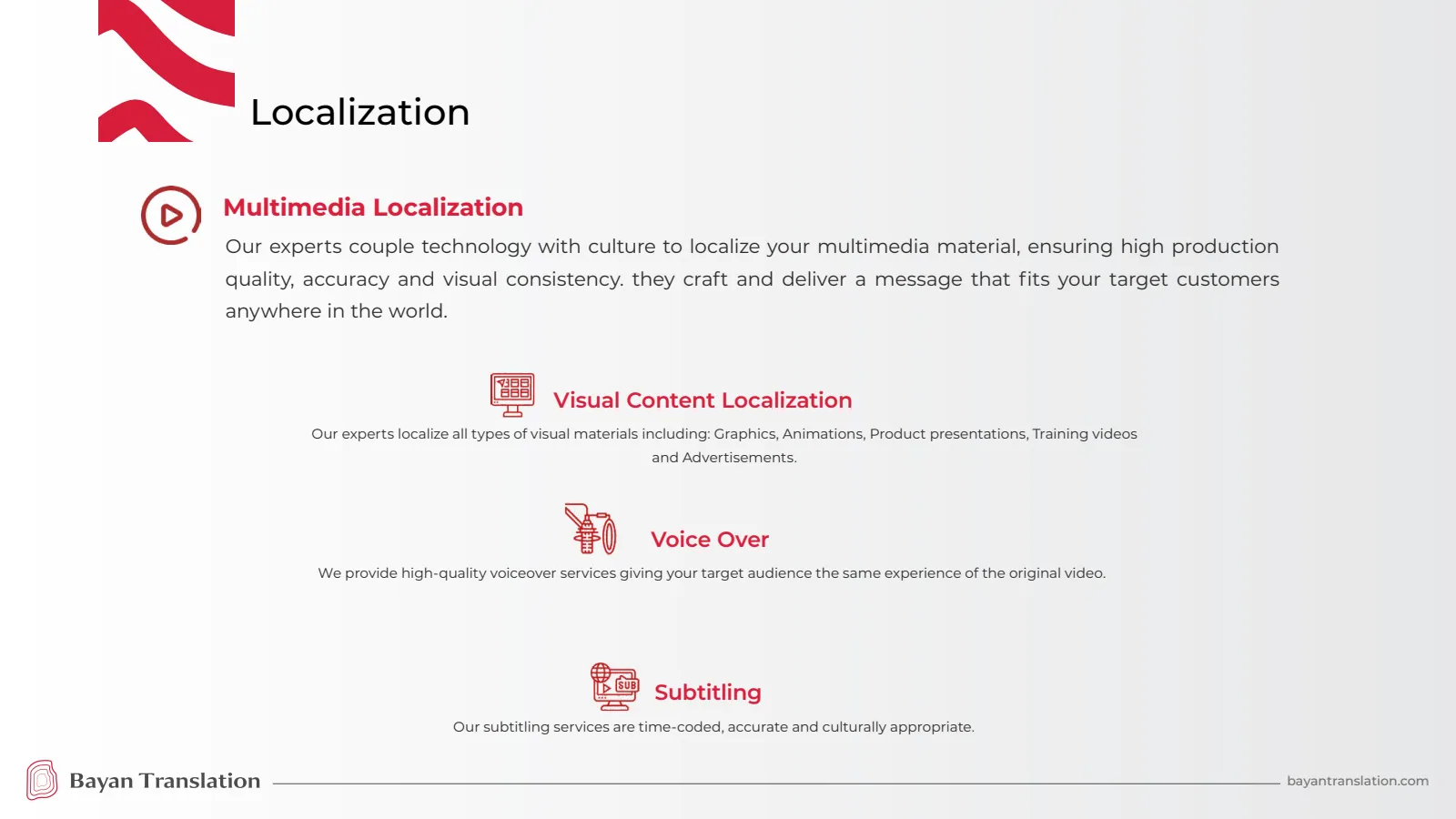Select the Localization slide title
Image resolution: width=1456 pixels, height=819 pixels.
360,112
